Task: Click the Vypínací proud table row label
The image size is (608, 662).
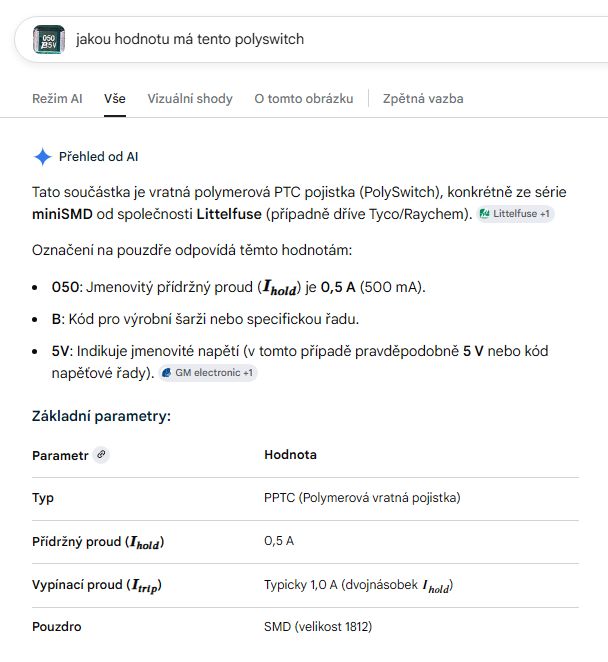Action: tap(96, 584)
